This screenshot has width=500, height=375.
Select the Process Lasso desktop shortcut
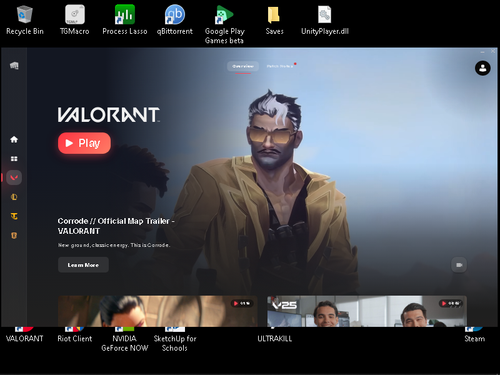coord(125,21)
